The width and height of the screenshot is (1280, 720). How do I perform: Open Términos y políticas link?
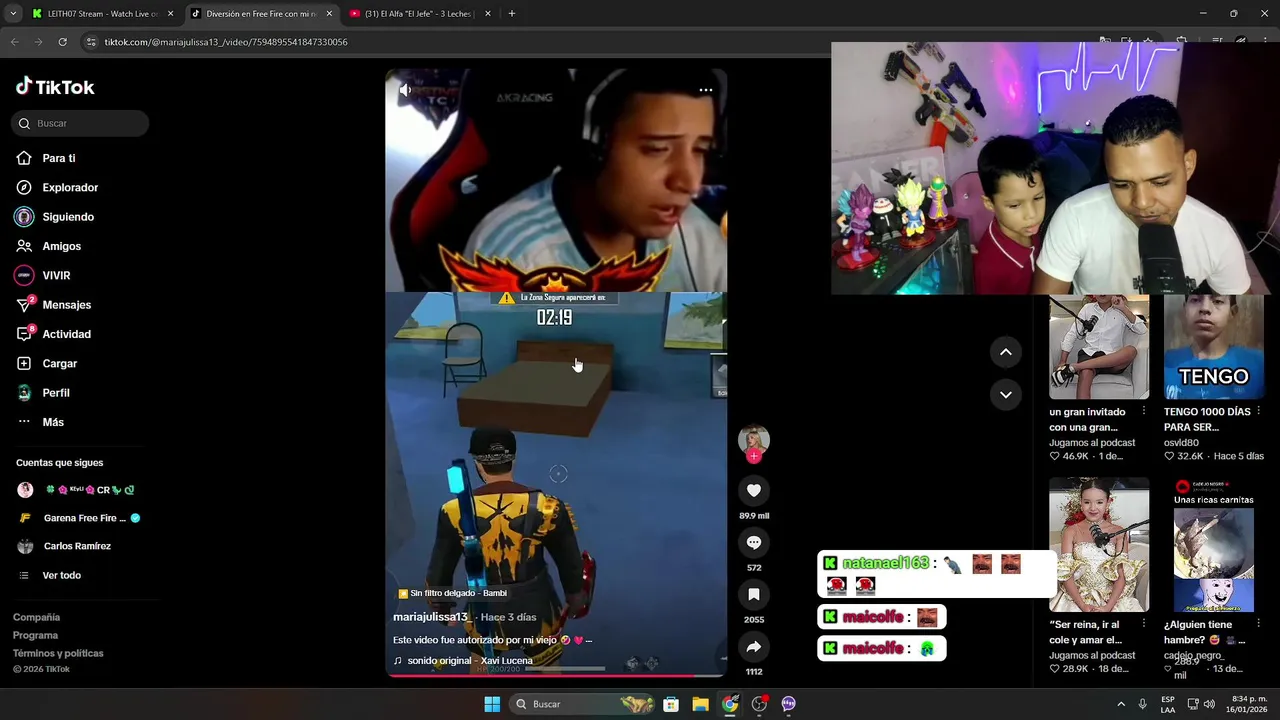pyautogui.click(x=58, y=653)
